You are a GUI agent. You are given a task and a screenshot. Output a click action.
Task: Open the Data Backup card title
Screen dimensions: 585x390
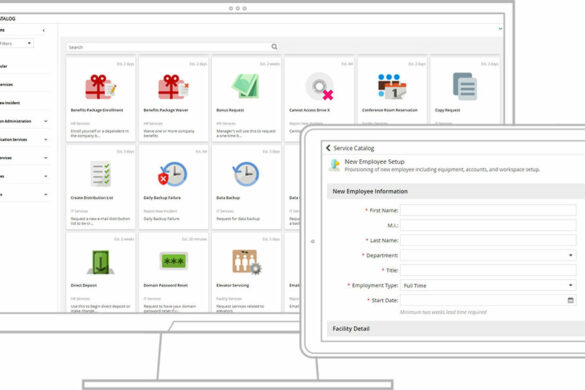228,197
